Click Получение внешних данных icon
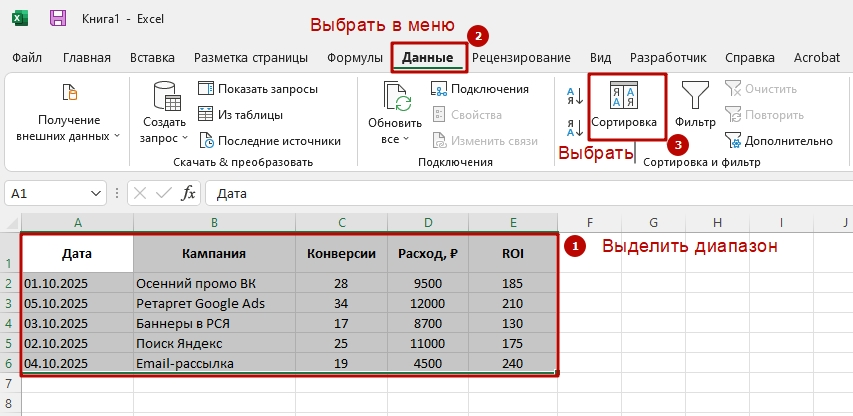The image size is (853, 416). click(69, 93)
